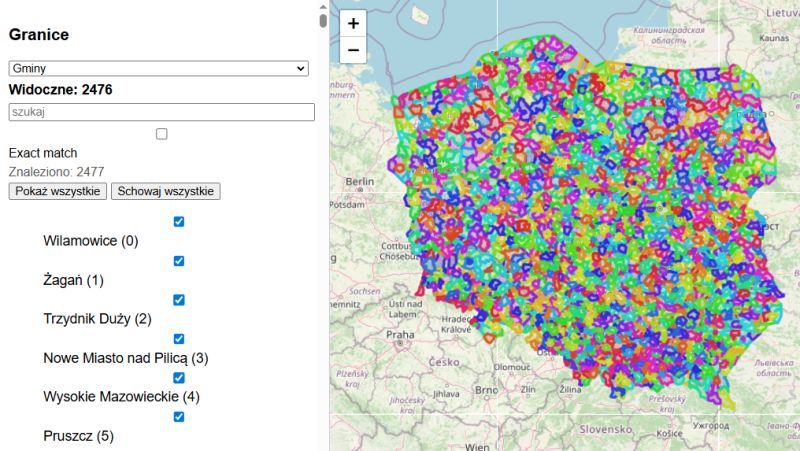Image resolution: width=800 pixels, height=451 pixels.
Task: Click the Żagań (1) list label
Action: click(x=73, y=280)
